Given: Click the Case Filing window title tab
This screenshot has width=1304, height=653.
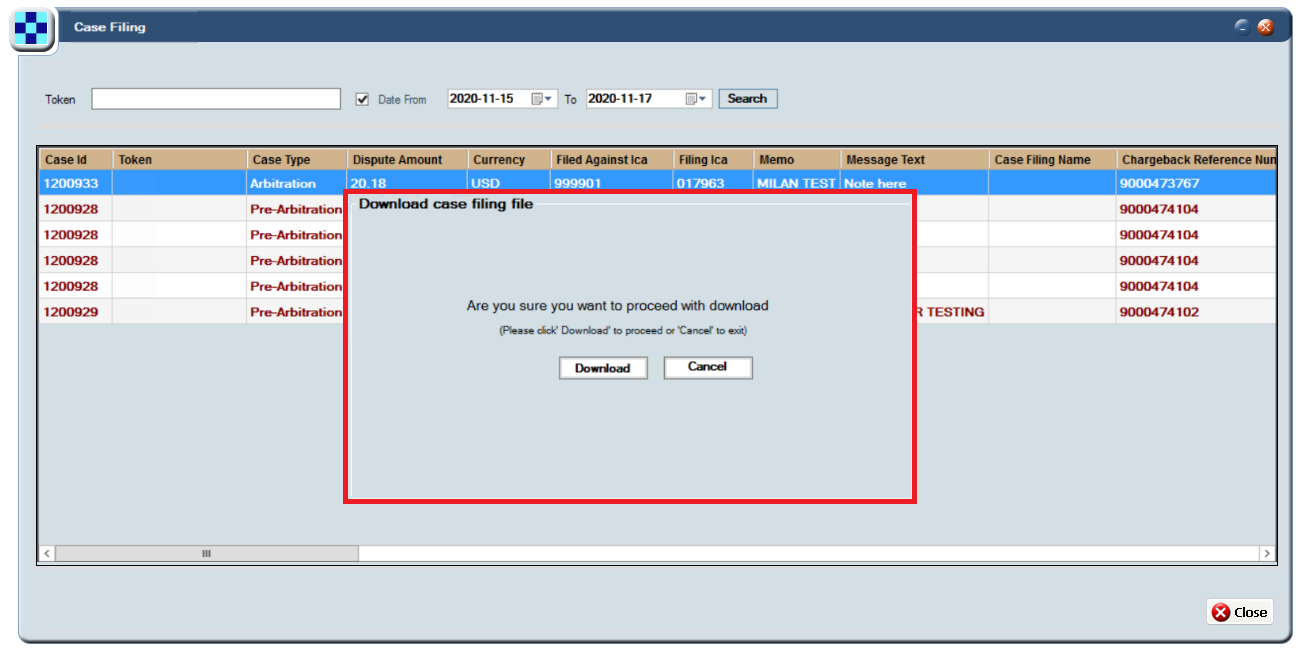Looking at the screenshot, I should [110, 27].
